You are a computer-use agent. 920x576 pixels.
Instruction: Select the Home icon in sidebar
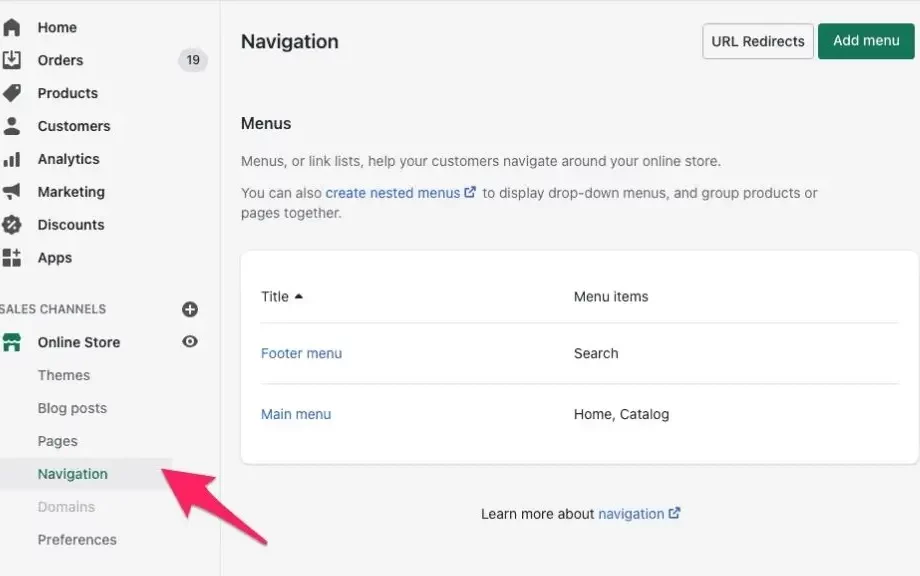(13, 27)
